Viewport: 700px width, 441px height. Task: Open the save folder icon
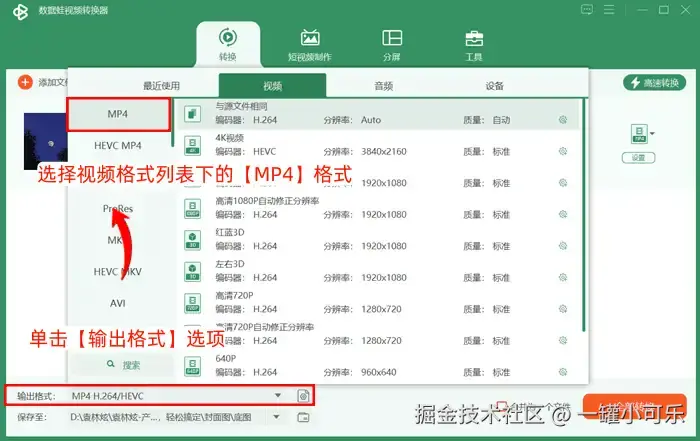[x=303, y=417]
